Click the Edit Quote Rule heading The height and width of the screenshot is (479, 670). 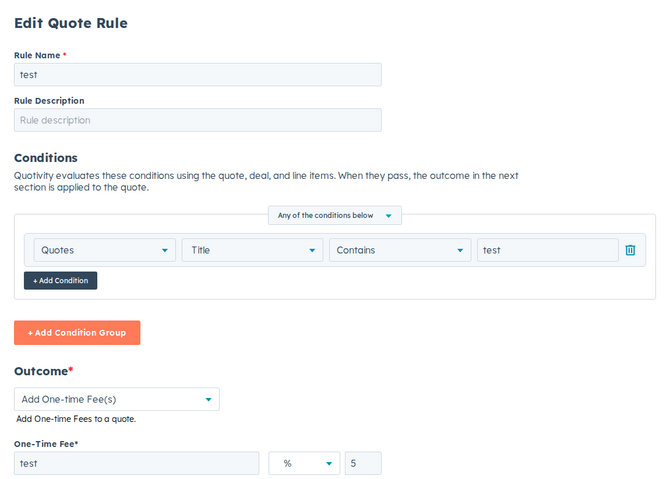click(71, 23)
